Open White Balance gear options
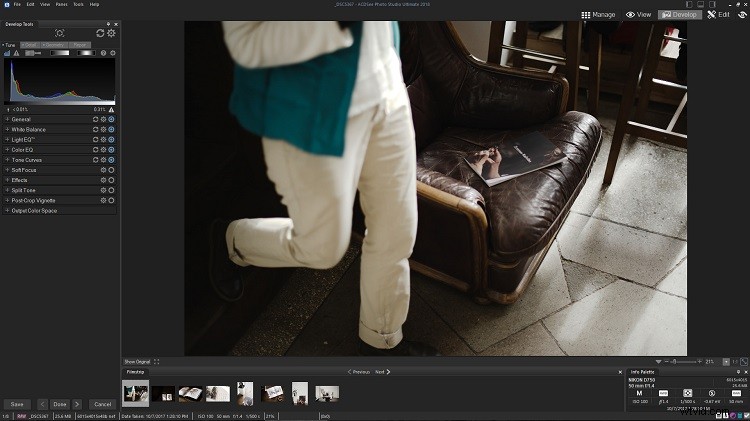Screen dimensions: 750x421 coord(103,130)
